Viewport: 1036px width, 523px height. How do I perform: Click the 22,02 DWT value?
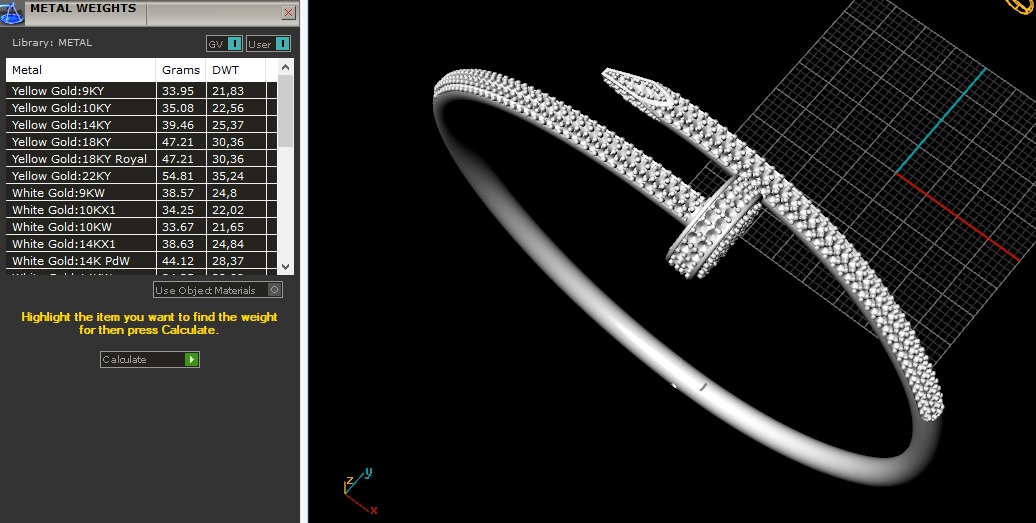(228, 210)
